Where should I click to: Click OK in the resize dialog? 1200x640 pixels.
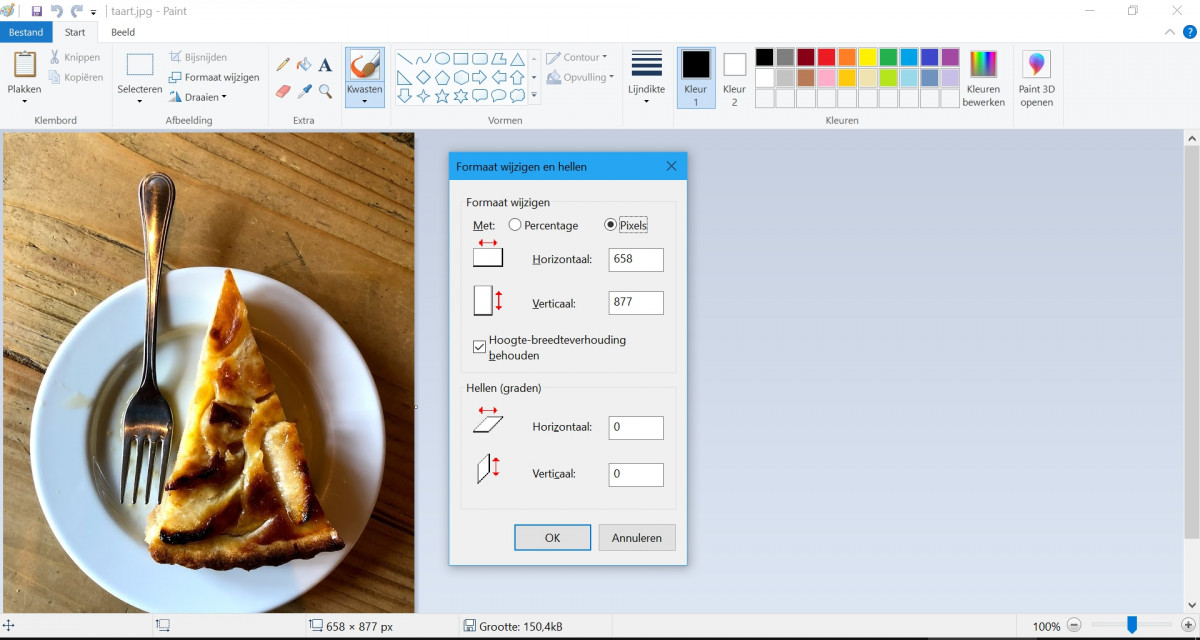[553, 537]
